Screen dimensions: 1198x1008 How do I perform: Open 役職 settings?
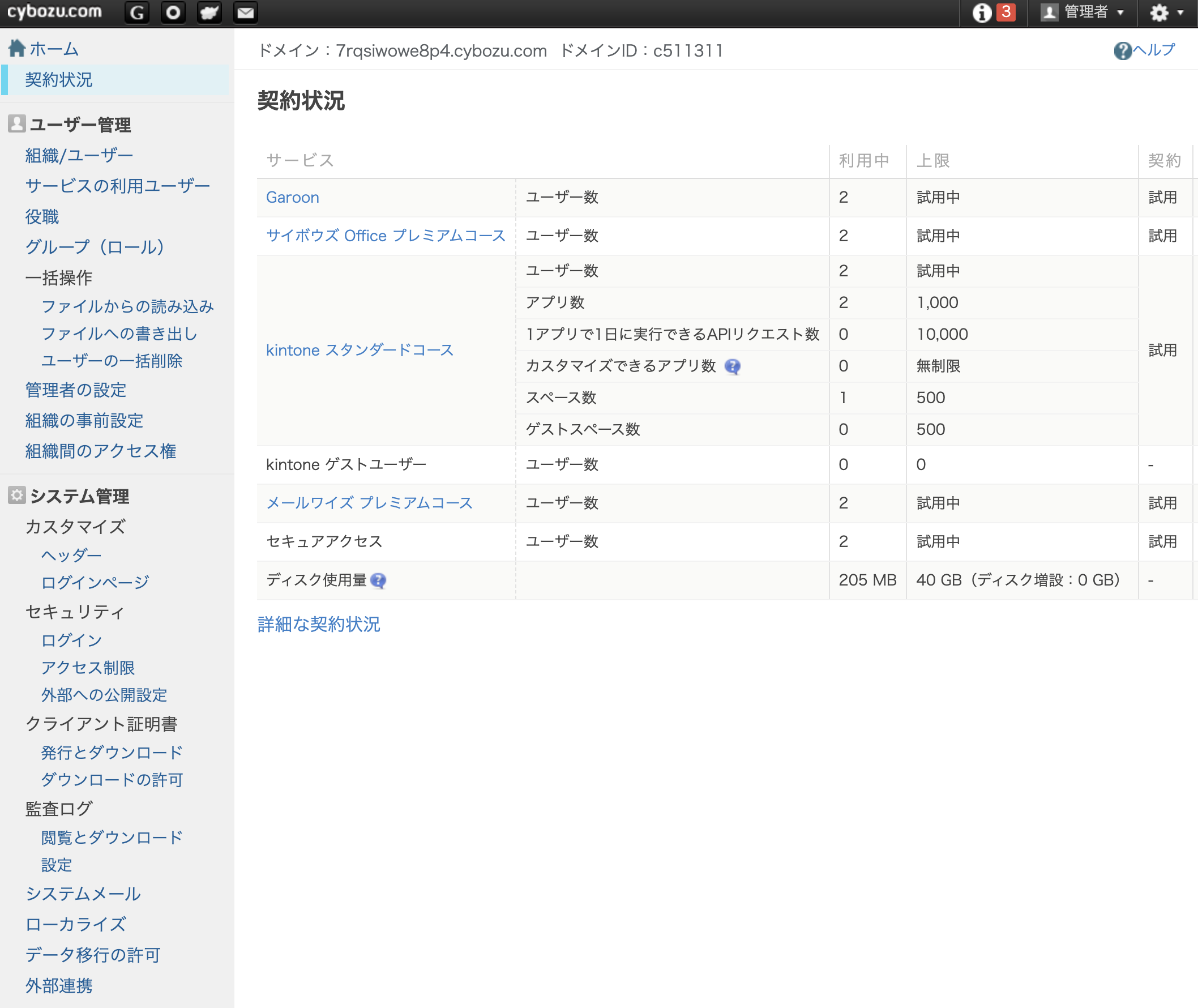(42, 216)
